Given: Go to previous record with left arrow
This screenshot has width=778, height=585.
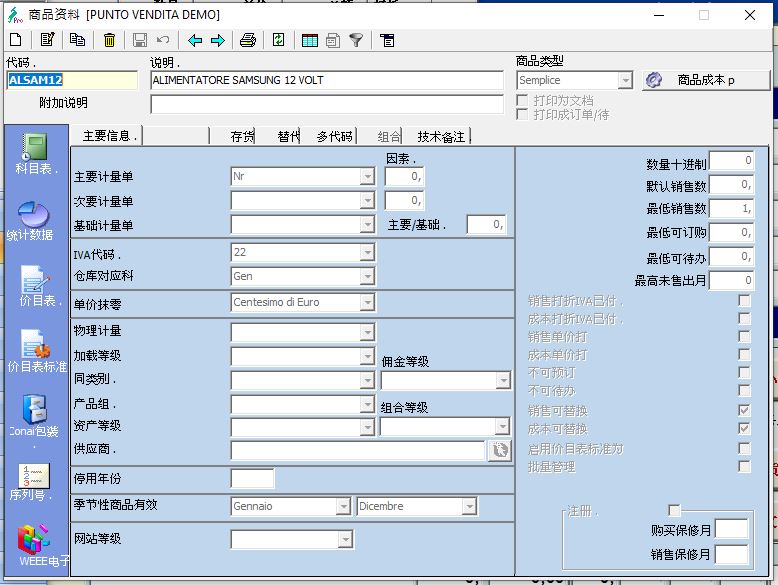Looking at the screenshot, I should click(195, 40).
